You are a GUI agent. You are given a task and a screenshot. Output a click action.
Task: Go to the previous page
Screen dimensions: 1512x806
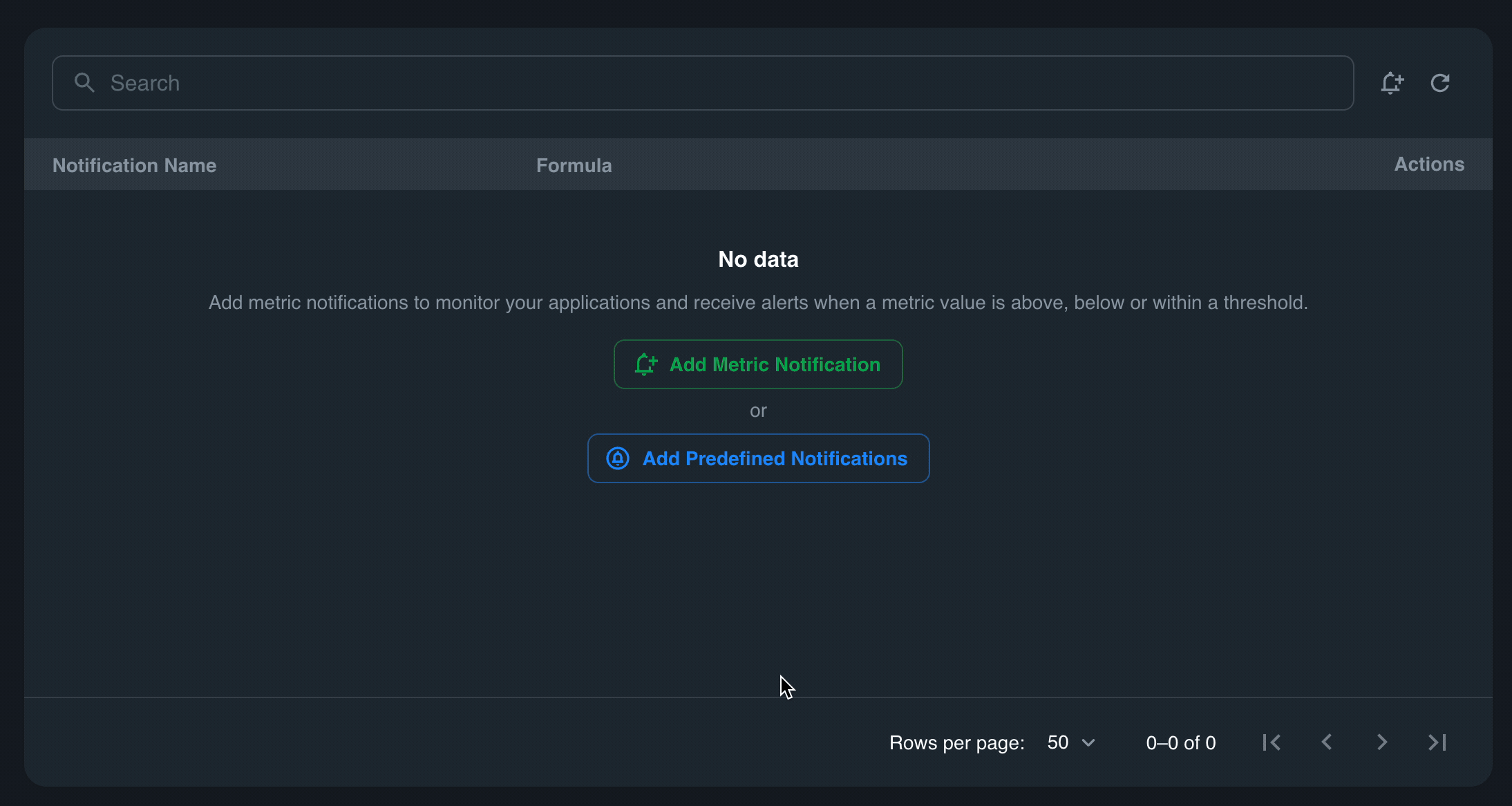point(1327,742)
